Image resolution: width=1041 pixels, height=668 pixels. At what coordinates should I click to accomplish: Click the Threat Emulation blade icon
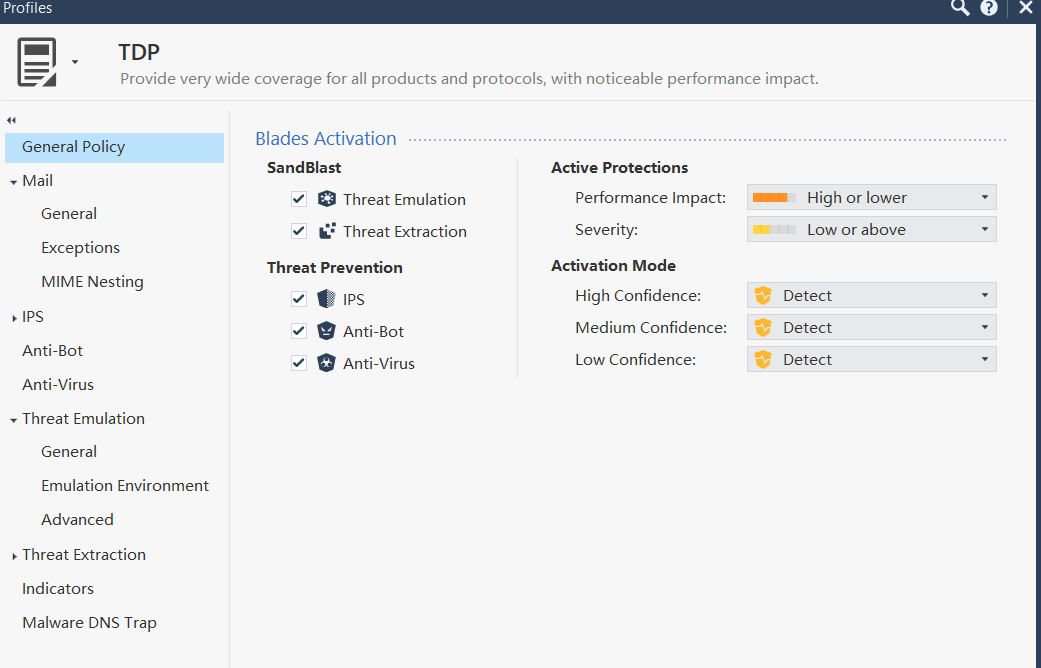[x=327, y=199]
